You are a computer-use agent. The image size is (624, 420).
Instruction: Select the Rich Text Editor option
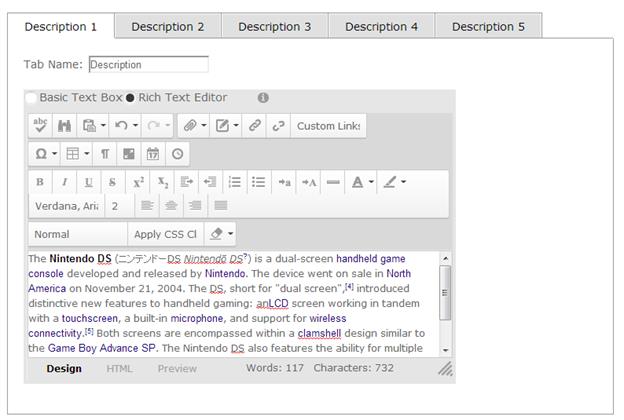[x=130, y=98]
